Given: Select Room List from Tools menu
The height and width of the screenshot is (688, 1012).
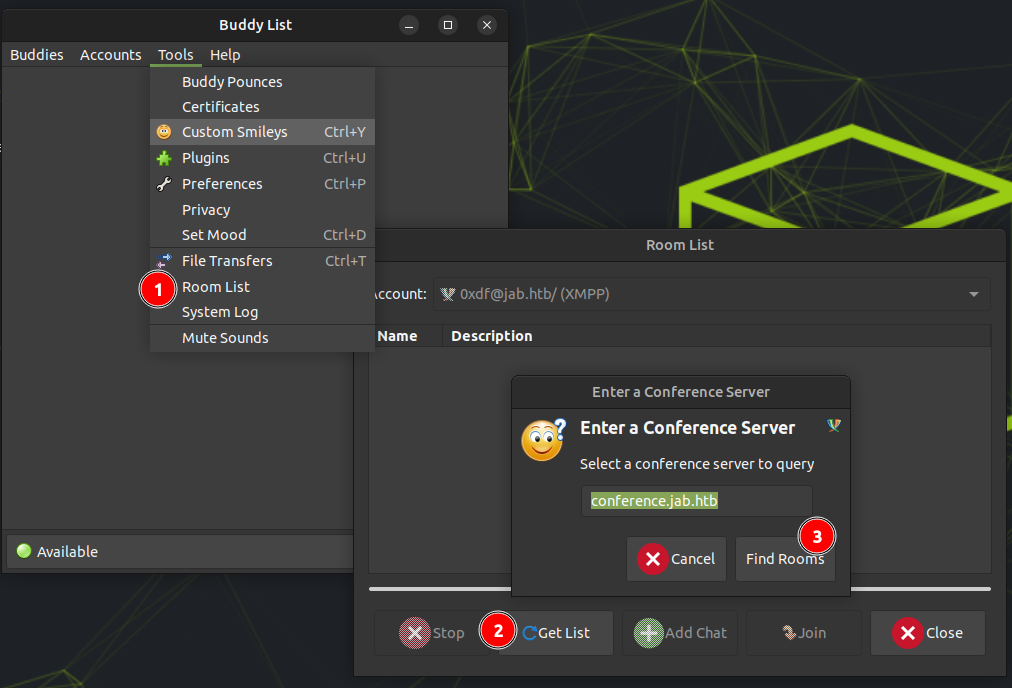Looking at the screenshot, I should tap(216, 287).
